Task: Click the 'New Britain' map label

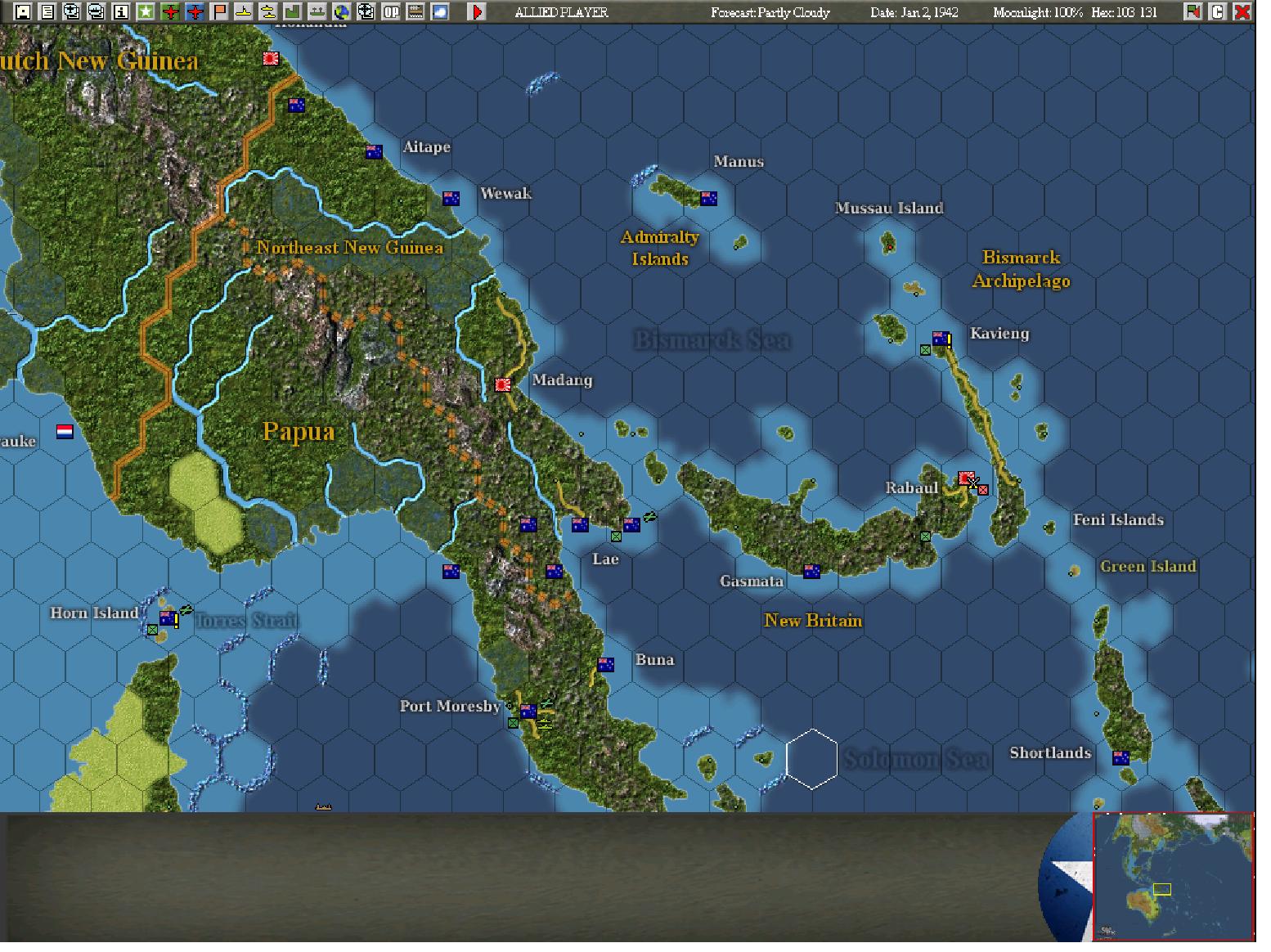Action: click(813, 620)
